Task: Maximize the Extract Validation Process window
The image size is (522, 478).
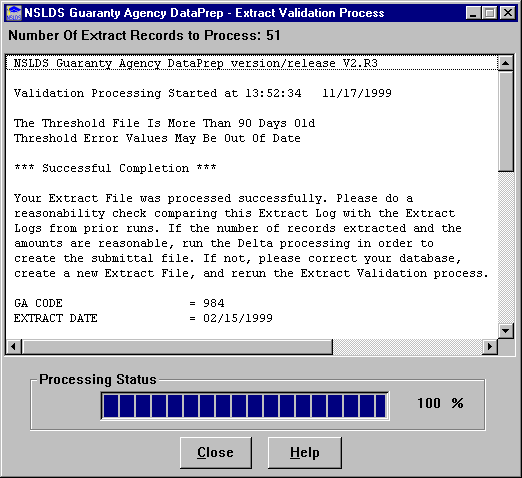Action: pyautogui.click(x=489, y=13)
